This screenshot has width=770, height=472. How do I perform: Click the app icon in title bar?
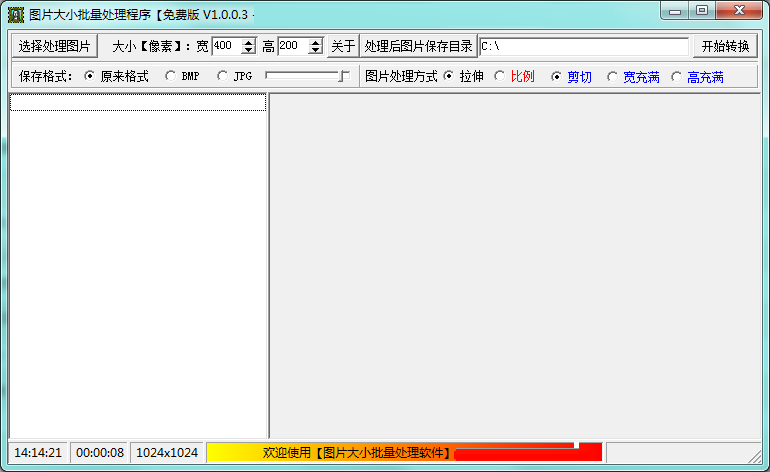tap(16, 14)
